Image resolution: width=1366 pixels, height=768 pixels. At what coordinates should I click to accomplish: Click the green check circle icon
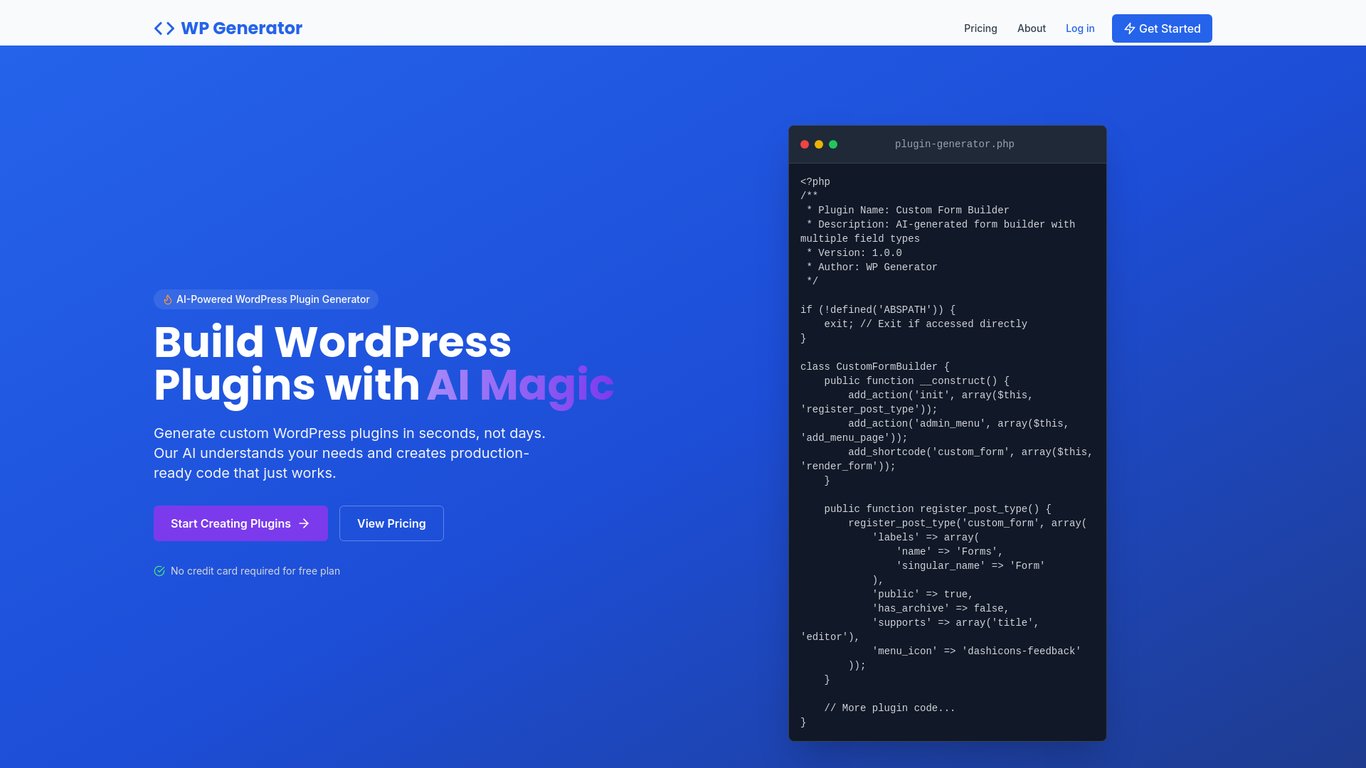pyautogui.click(x=159, y=571)
